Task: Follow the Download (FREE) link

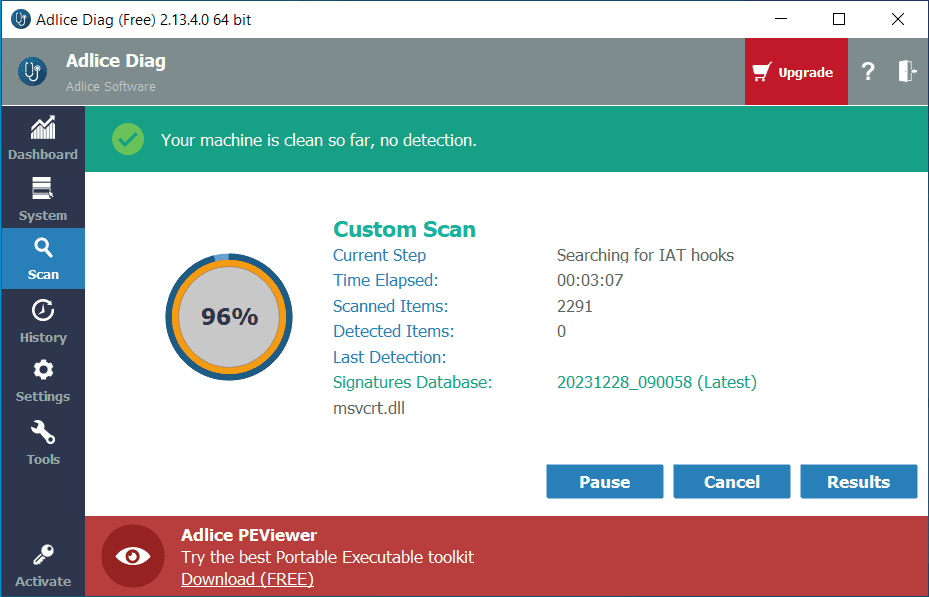Action: pos(247,579)
